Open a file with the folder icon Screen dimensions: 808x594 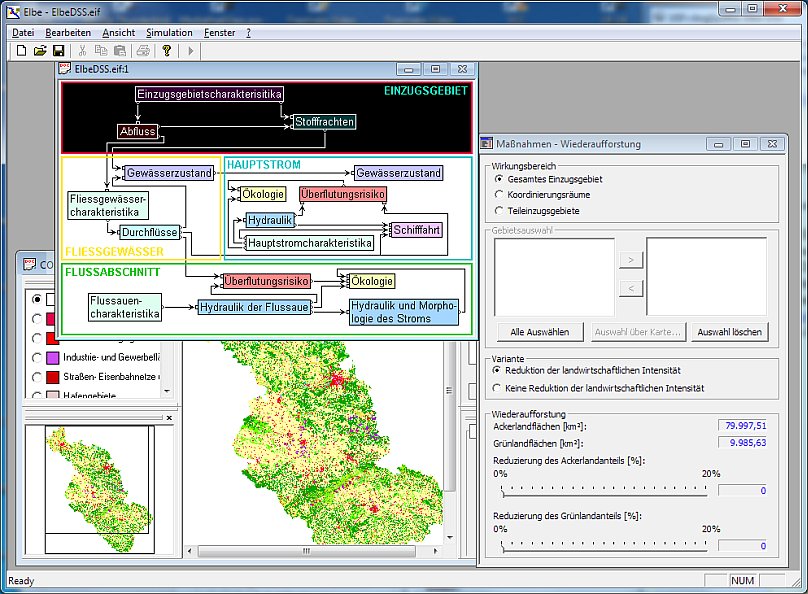coord(40,51)
